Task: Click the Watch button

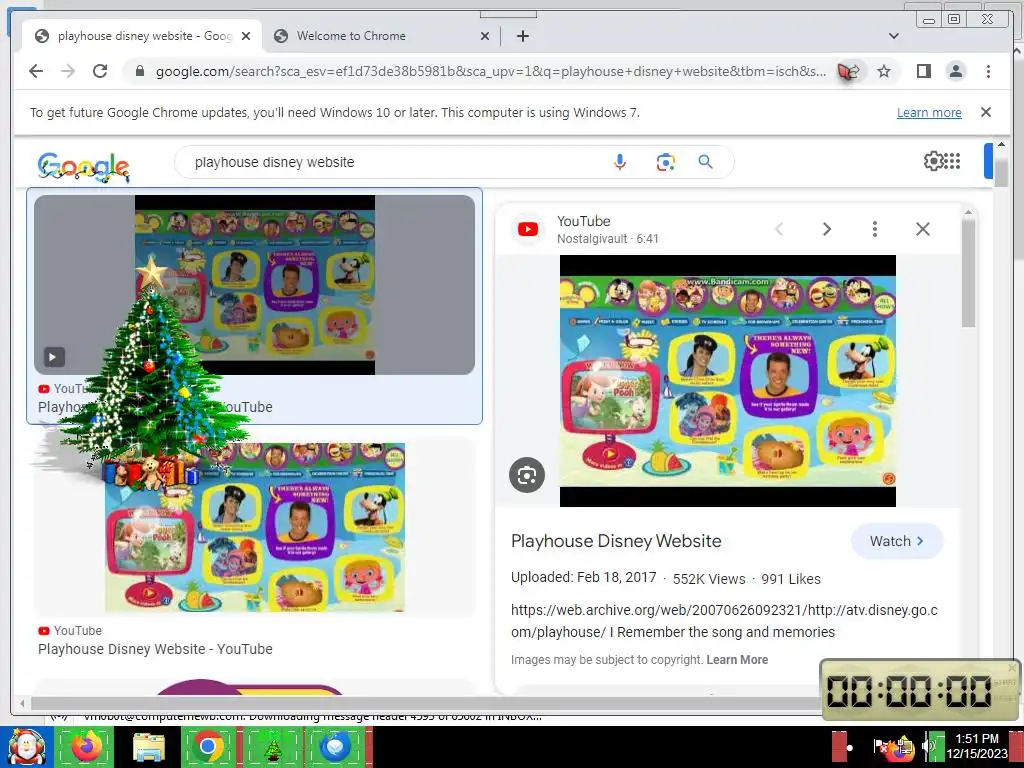Action: click(897, 541)
